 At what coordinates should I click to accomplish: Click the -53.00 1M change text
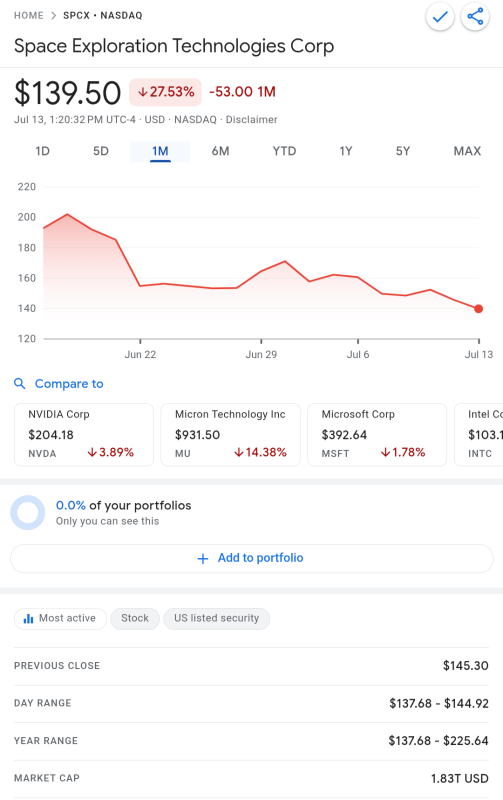[x=242, y=92]
